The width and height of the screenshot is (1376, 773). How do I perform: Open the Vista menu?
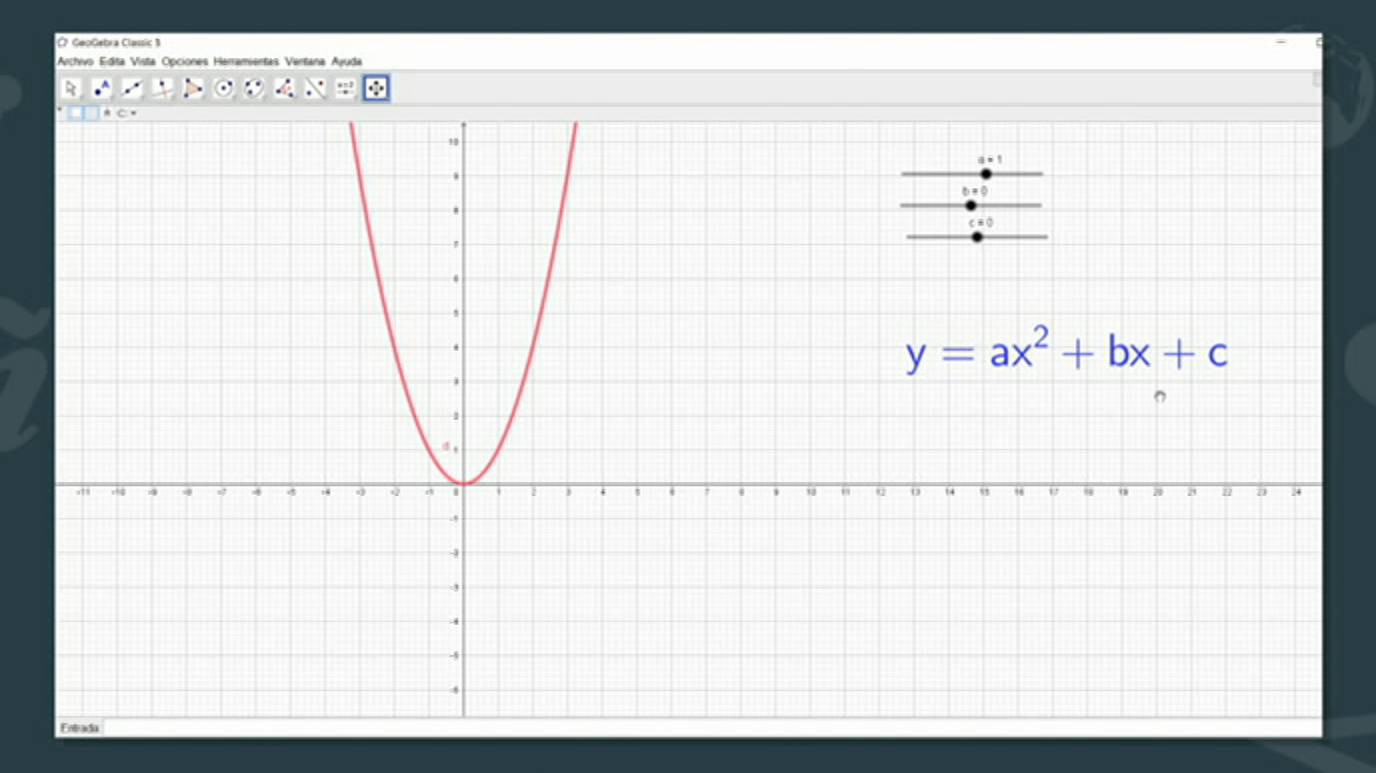(143, 62)
